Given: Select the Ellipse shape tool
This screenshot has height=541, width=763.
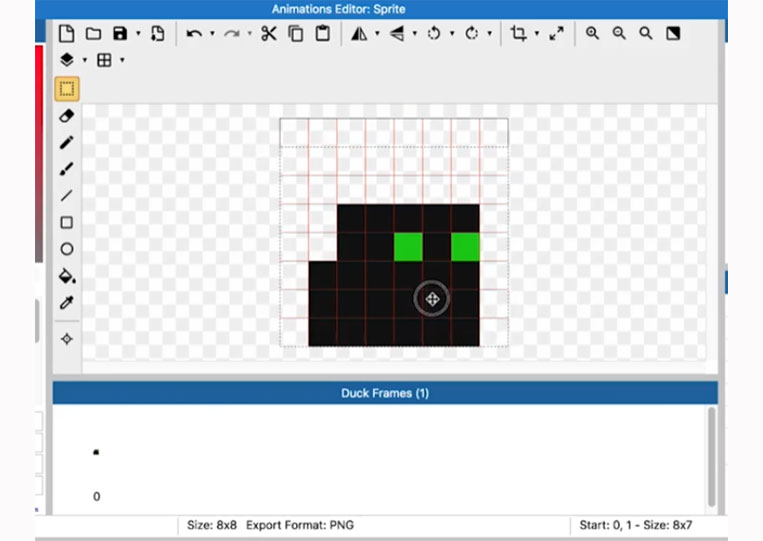Looking at the screenshot, I should 67,249.
